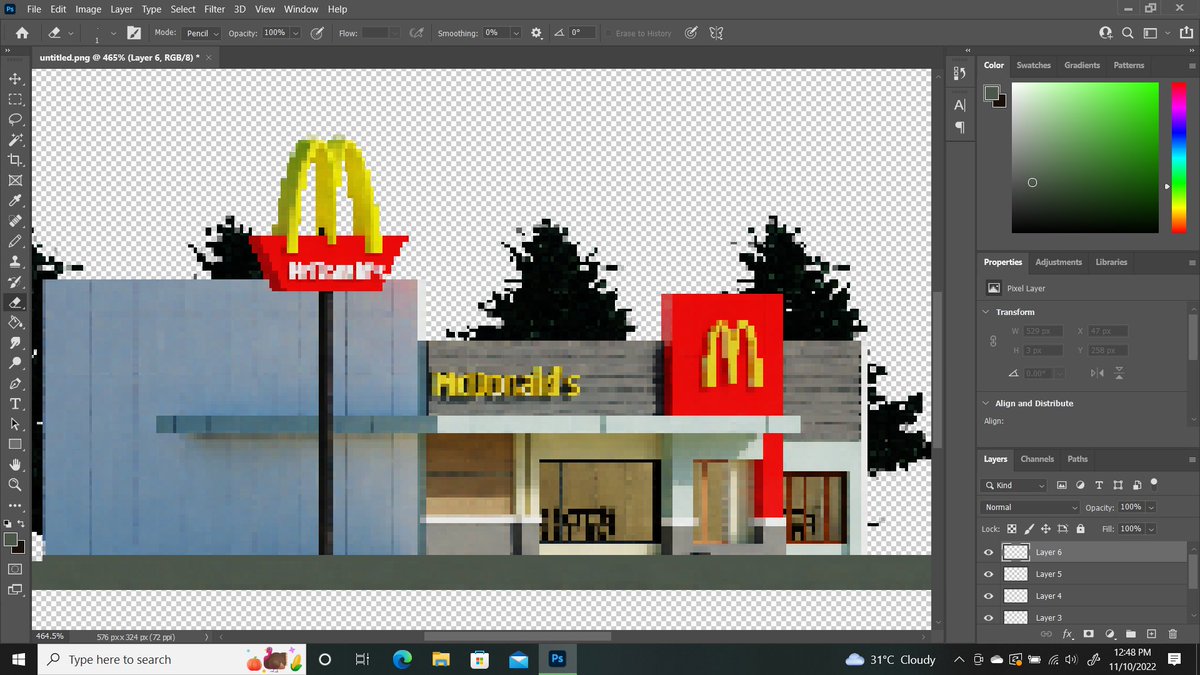Viewport: 1200px width, 675px height.
Task: Select the Lasso tool
Action: (x=15, y=119)
